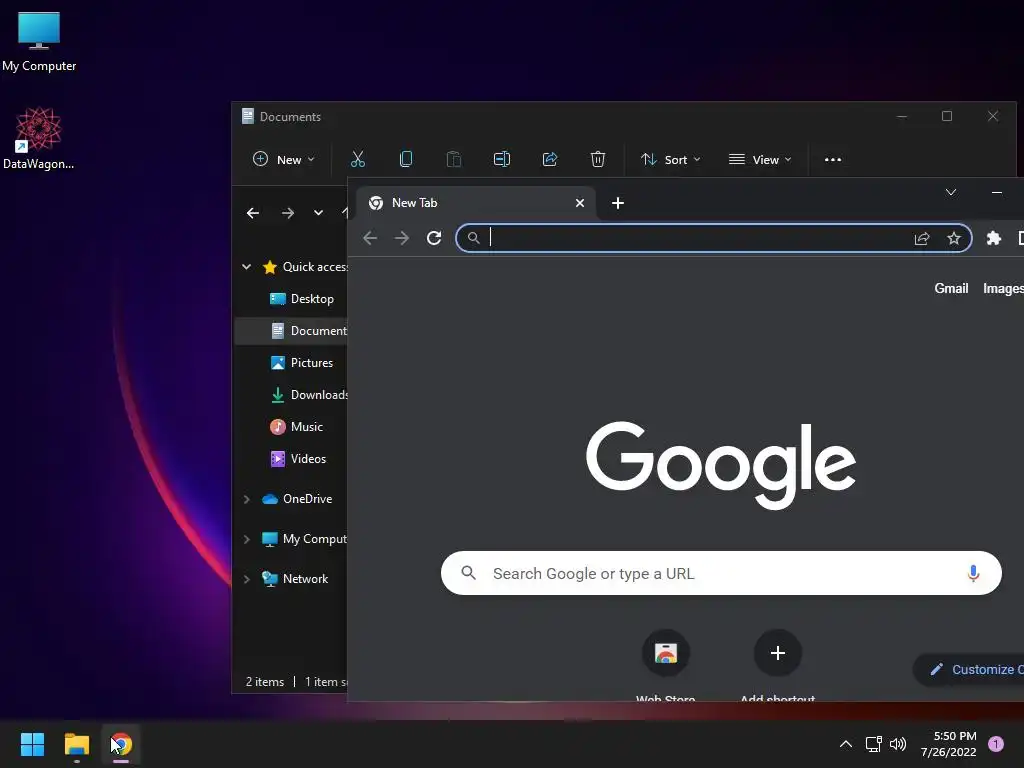Open the Images link
The width and height of the screenshot is (1024, 768).
(1003, 289)
